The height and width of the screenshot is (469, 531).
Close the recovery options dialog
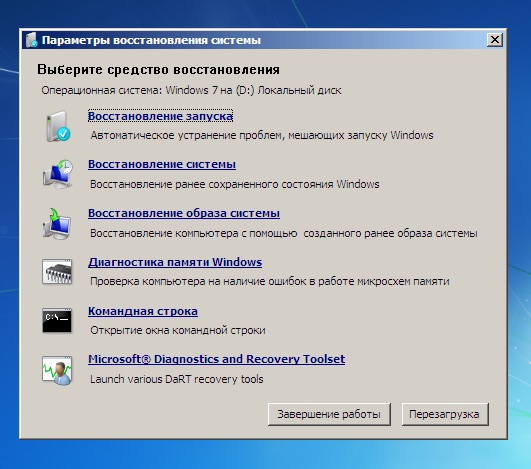(x=495, y=40)
